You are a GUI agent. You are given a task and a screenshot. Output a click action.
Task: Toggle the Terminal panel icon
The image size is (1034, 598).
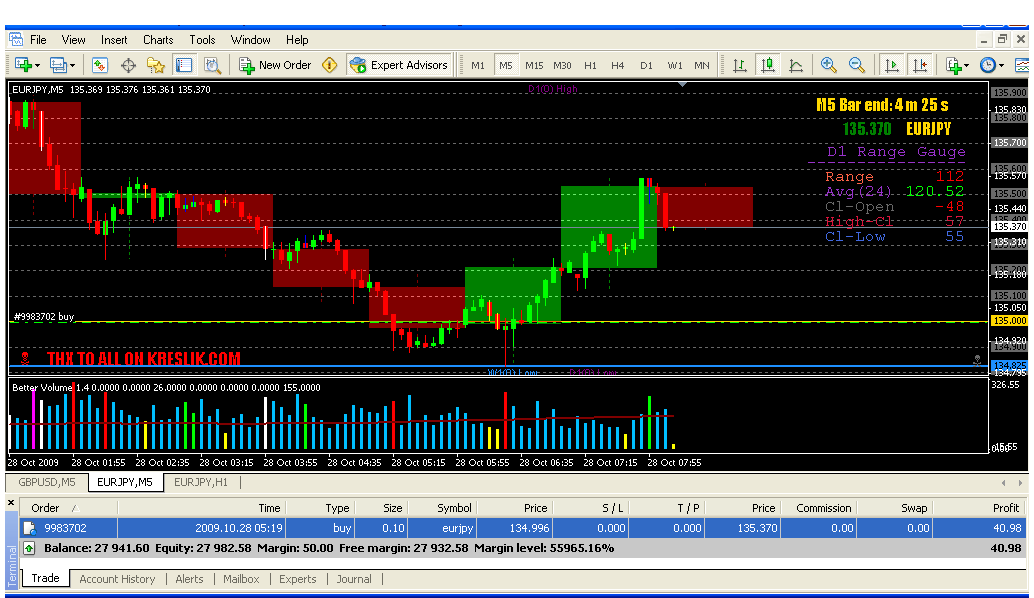point(184,65)
